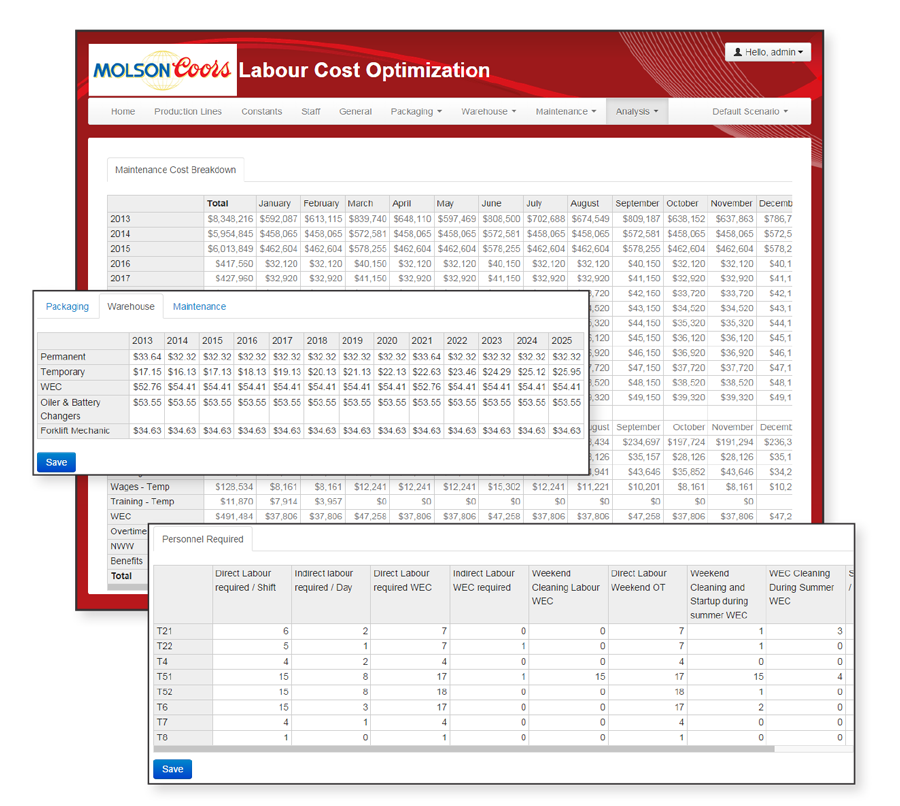The width and height of the screenshot is (900, 806).
Task: Select Forklift Mechanic 2013 rate $34.63
Action: tap(147, 431)
